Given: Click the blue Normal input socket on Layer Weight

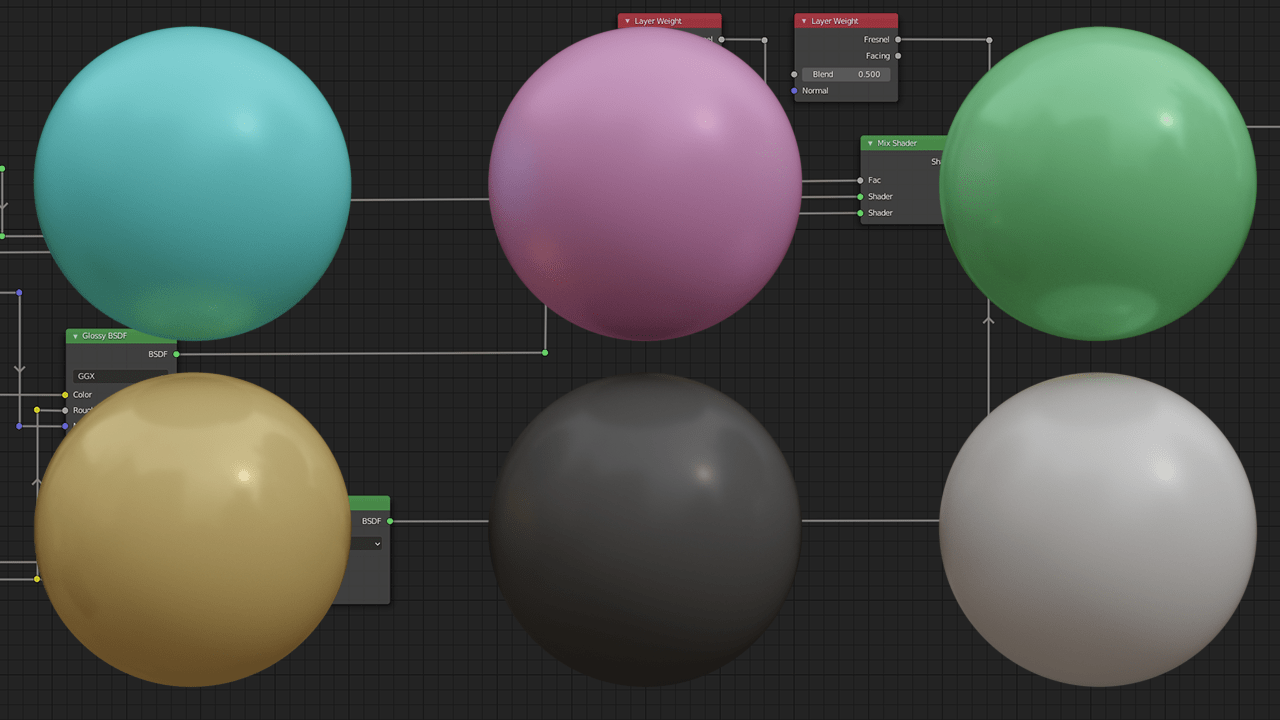Looking at the screenshot, I should (794, 90).
